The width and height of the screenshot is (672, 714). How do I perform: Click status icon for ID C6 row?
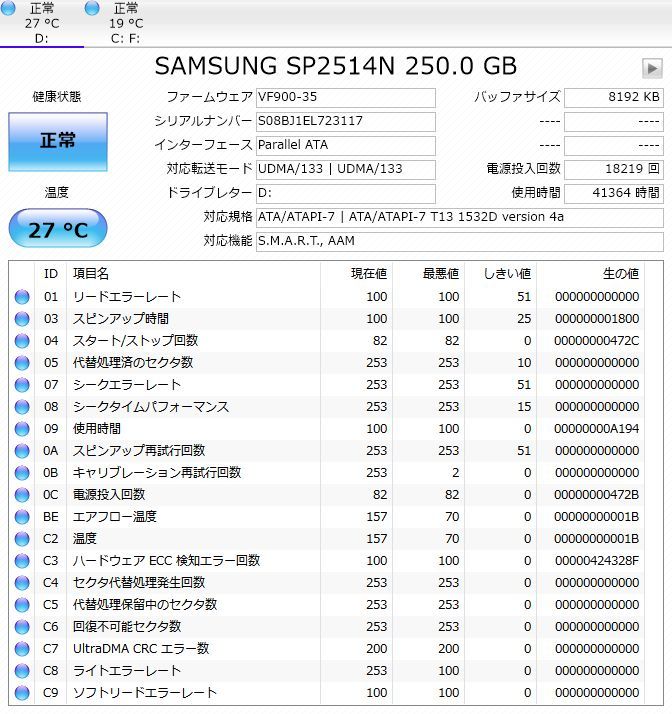pyautogui.click(x=22, y=627)
